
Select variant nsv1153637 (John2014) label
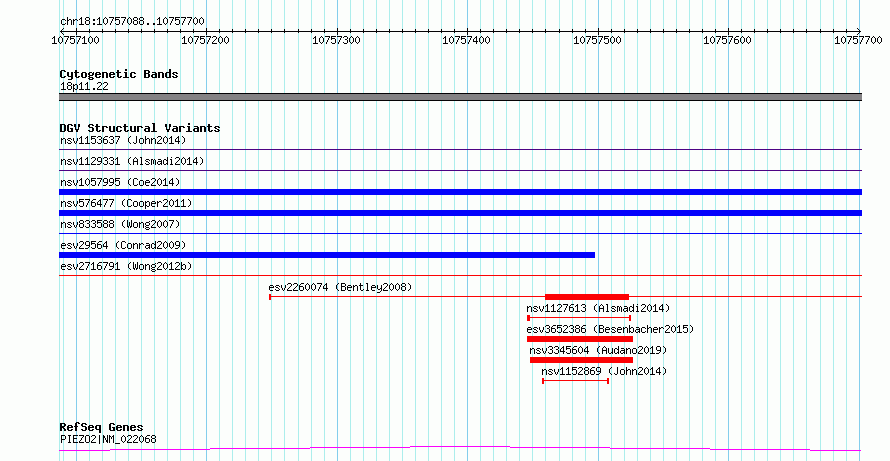(123, 140)
